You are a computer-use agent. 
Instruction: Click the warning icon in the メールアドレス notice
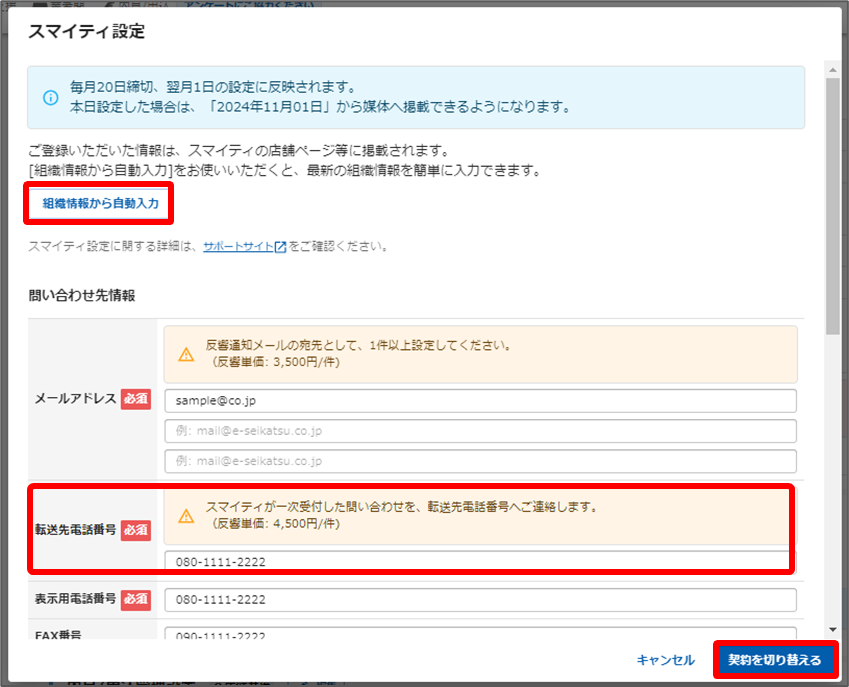coord(186,355)
